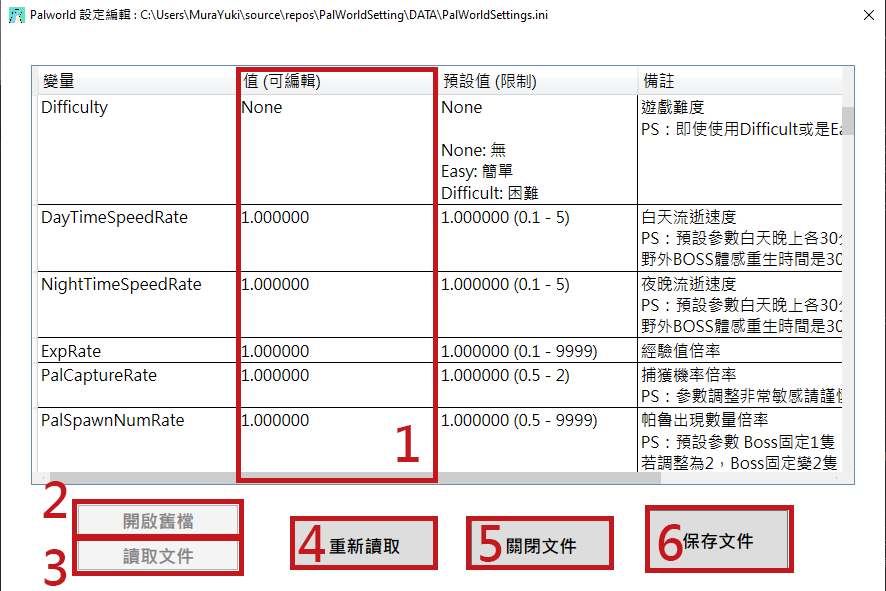Click the 經驗值倍率 note text

tap(680, 351)
